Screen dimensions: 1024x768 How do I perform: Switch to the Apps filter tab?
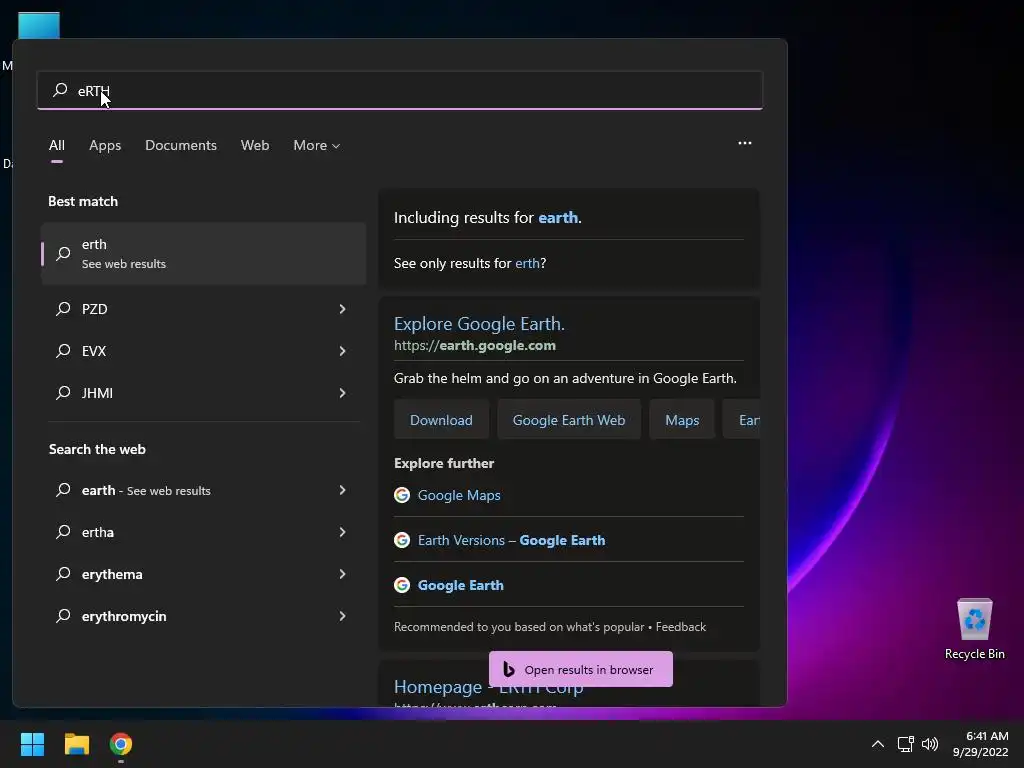pos(105,145)
